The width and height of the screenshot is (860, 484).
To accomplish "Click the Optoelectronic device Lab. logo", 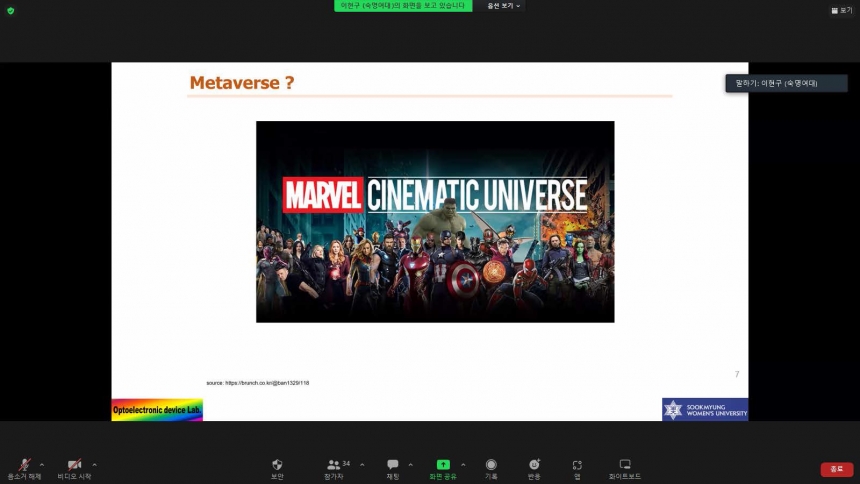I will tap(157, 409).
